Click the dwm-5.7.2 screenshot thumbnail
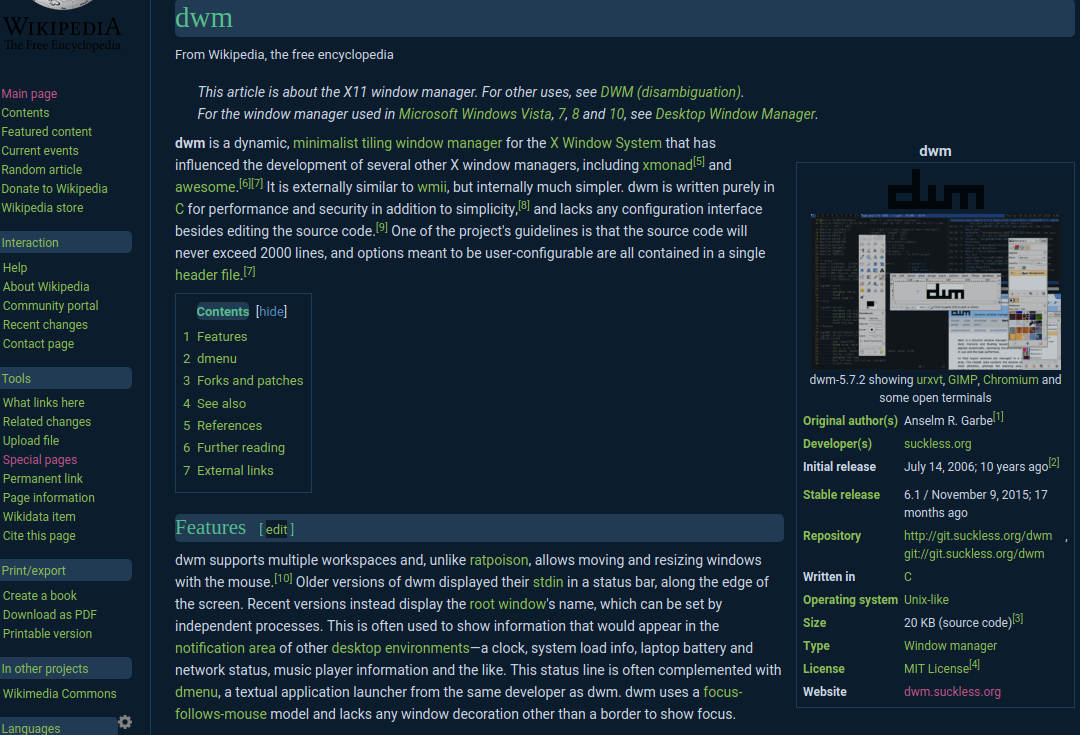 [x=935, y=290]
